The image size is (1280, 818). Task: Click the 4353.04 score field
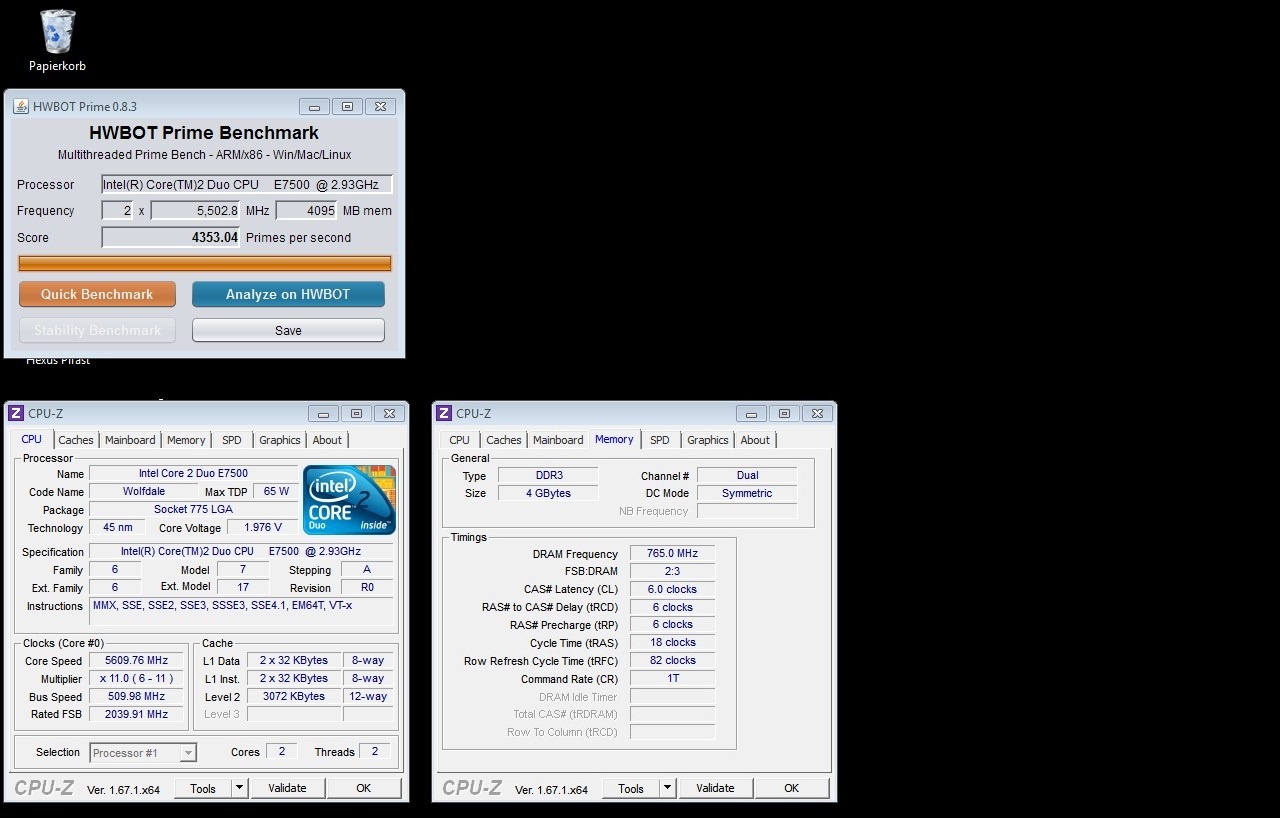(x=171, y=237)
